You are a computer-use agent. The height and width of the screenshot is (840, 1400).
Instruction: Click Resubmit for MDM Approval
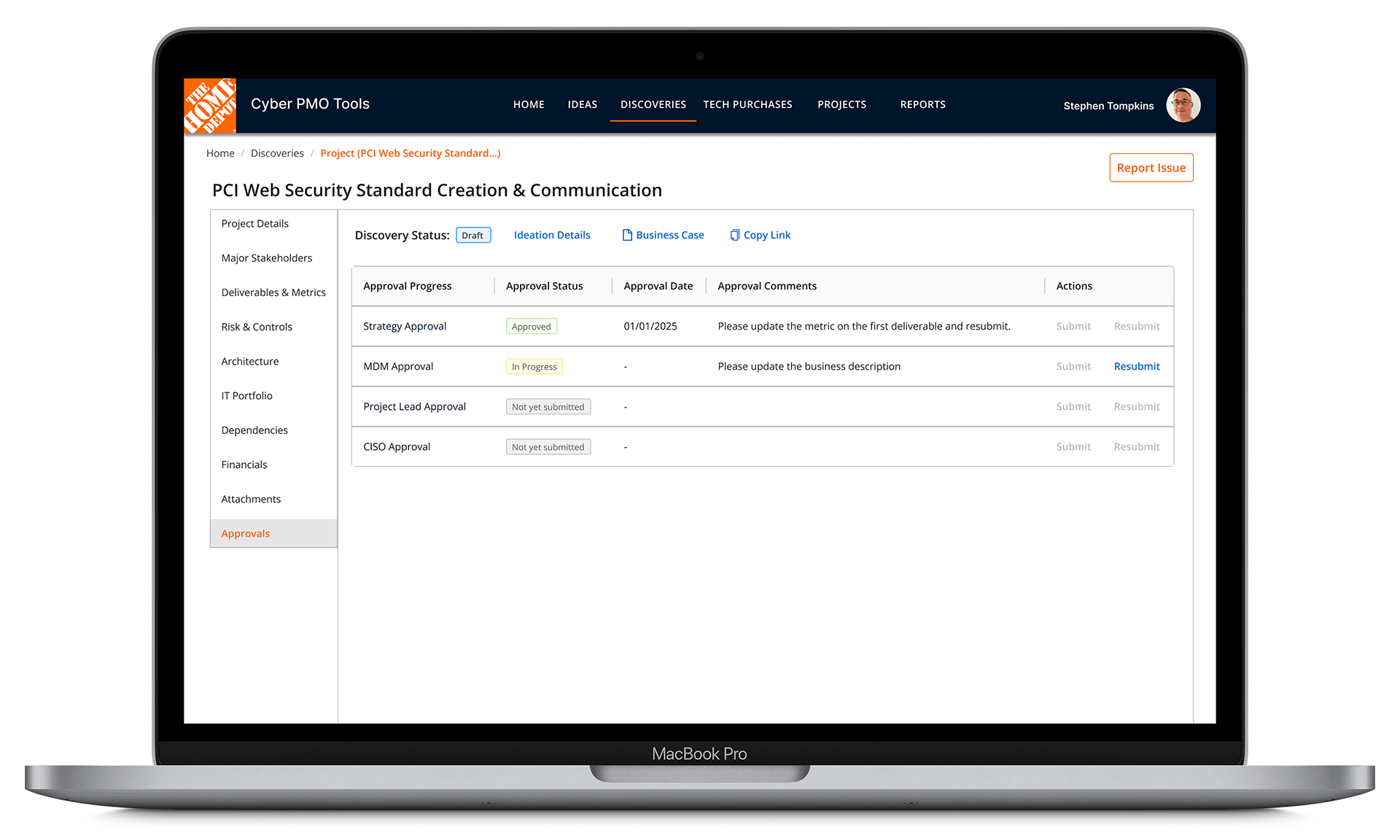pyautogui.click(x=1136, y=366)
